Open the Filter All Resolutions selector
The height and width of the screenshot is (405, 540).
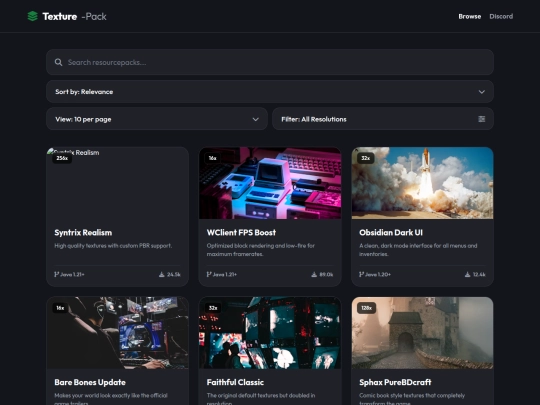point(383,119)
